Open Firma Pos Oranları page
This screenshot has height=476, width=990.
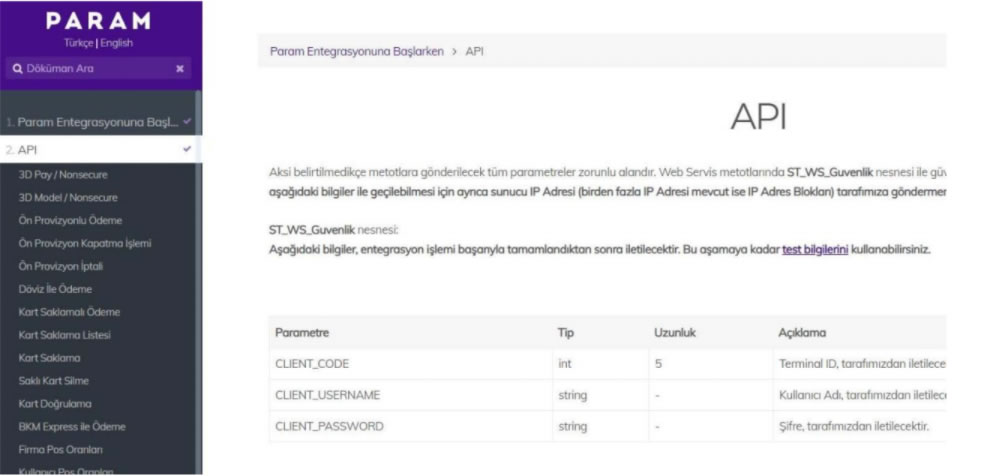point(61,449)
